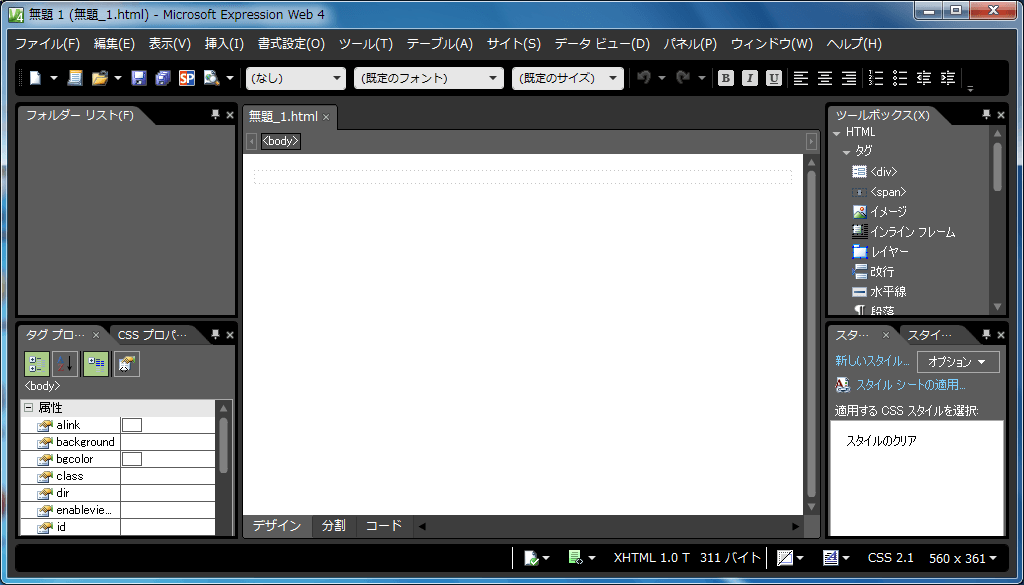Collapse the タグ toolbox subgroup
Viewport: 1024px width, 585px height.
coord(846,152)
